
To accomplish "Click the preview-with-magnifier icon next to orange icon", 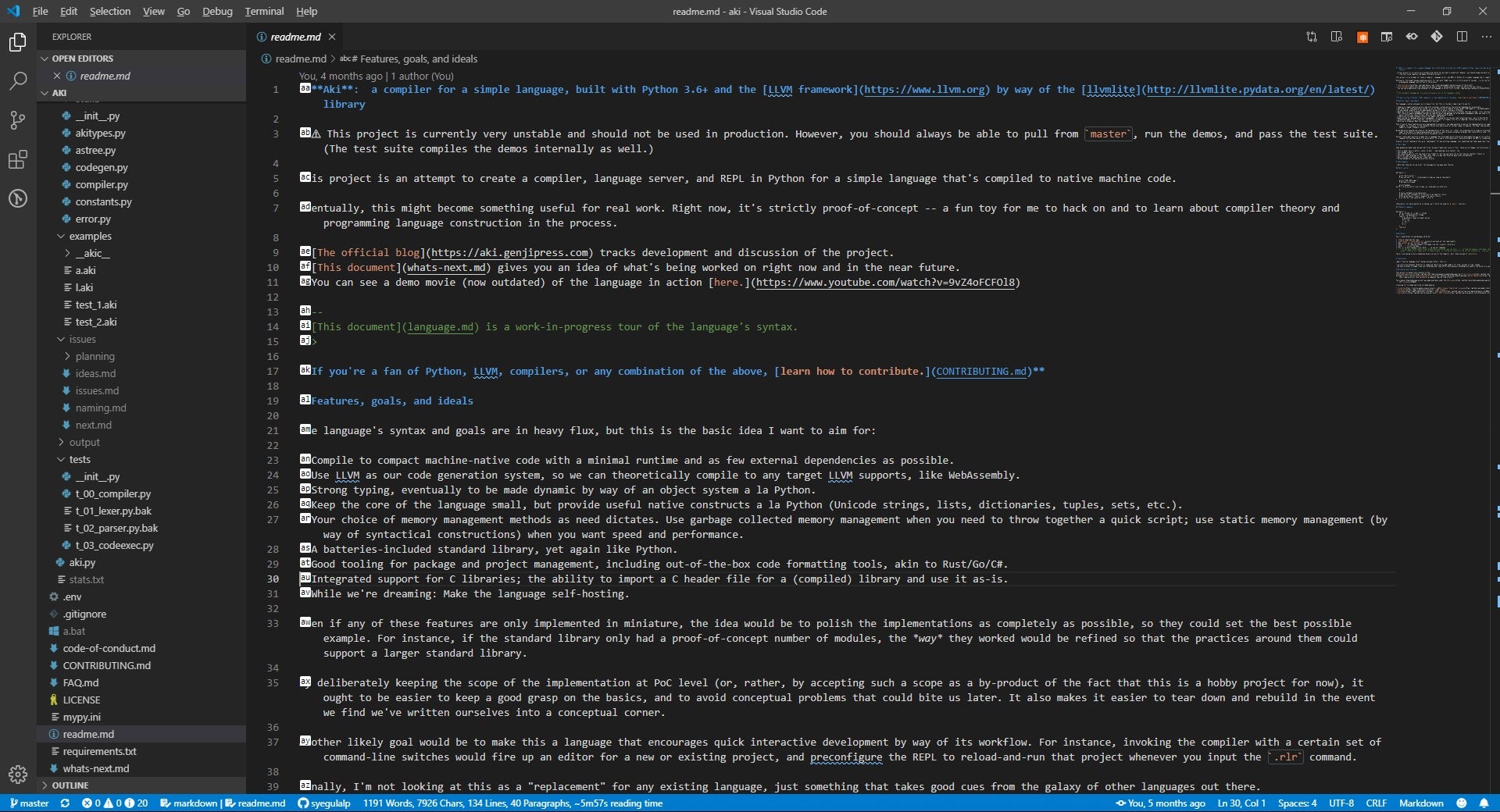I will tap(1387, 37).
